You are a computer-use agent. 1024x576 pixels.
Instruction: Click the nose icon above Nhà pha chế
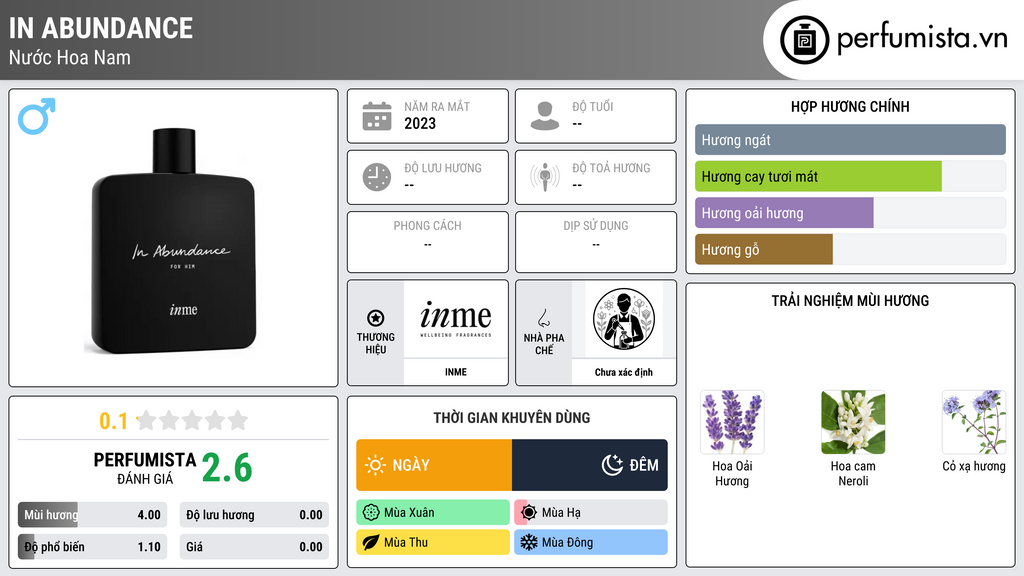point(543,318)
